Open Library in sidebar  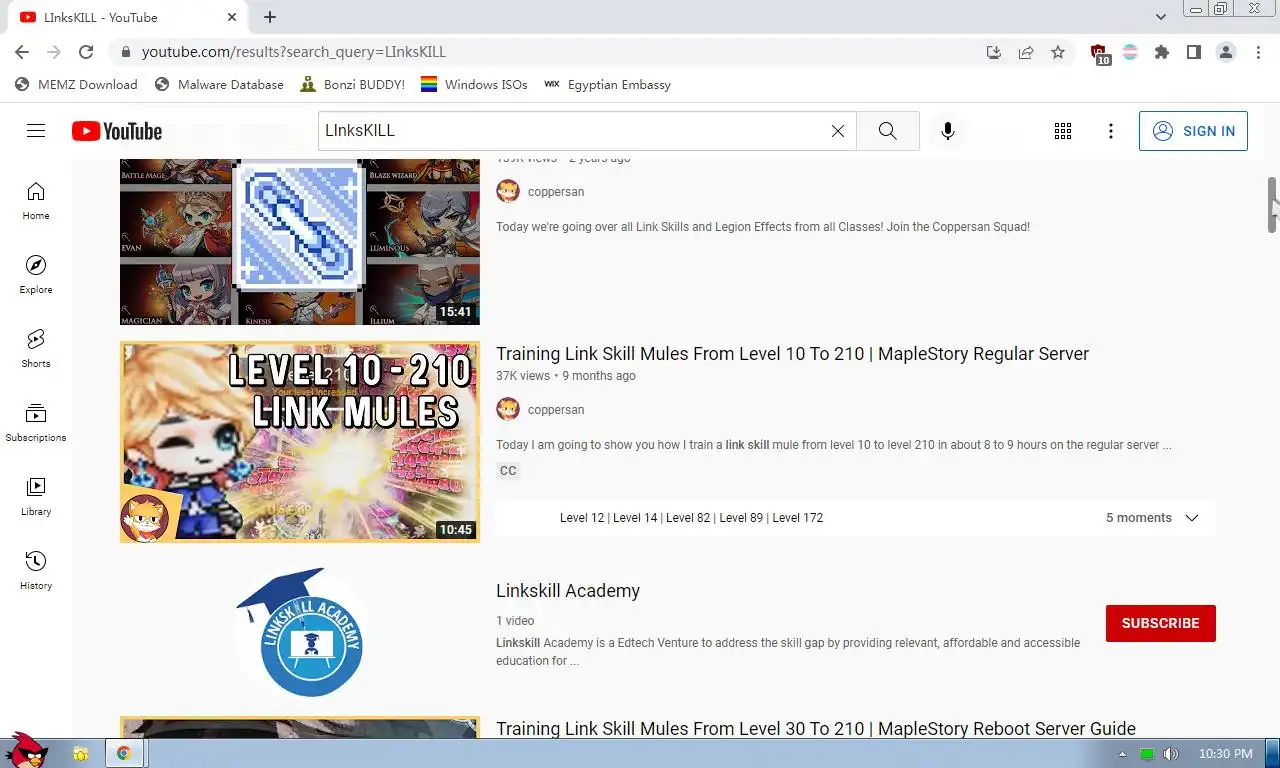pos(36,497)
